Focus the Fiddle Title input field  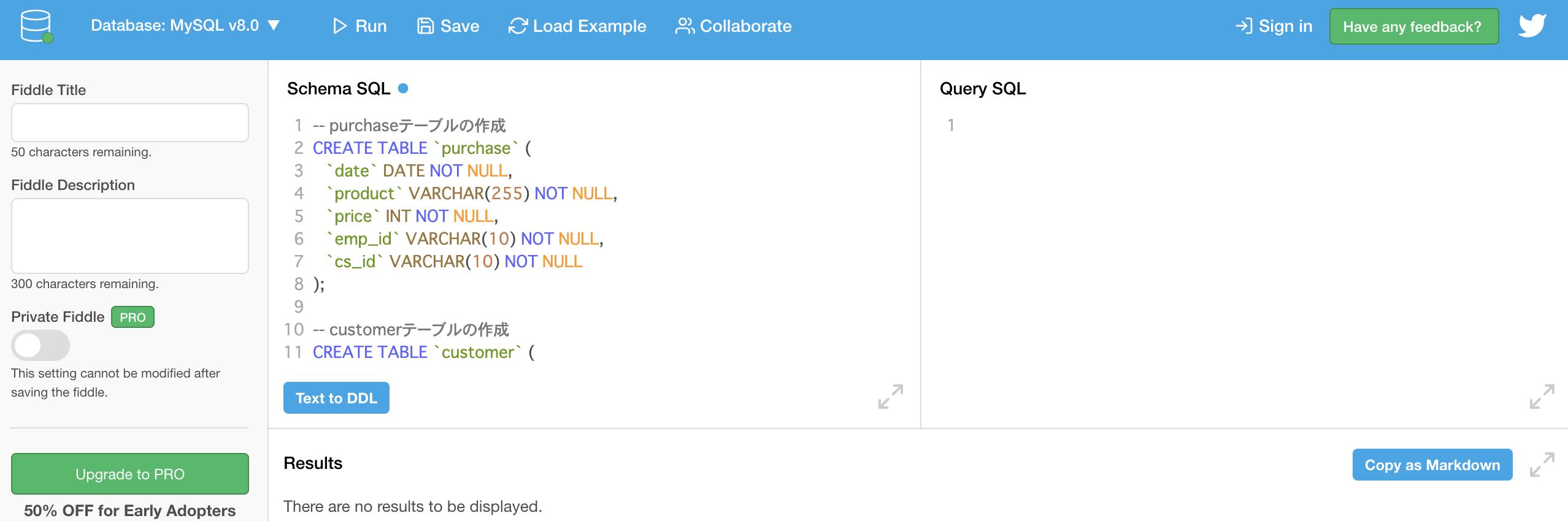(x=130, y=123)
